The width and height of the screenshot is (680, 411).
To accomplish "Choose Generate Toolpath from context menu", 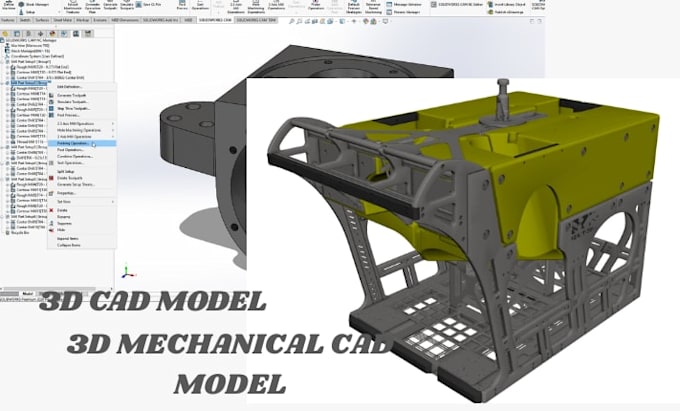I will point(82,95).
